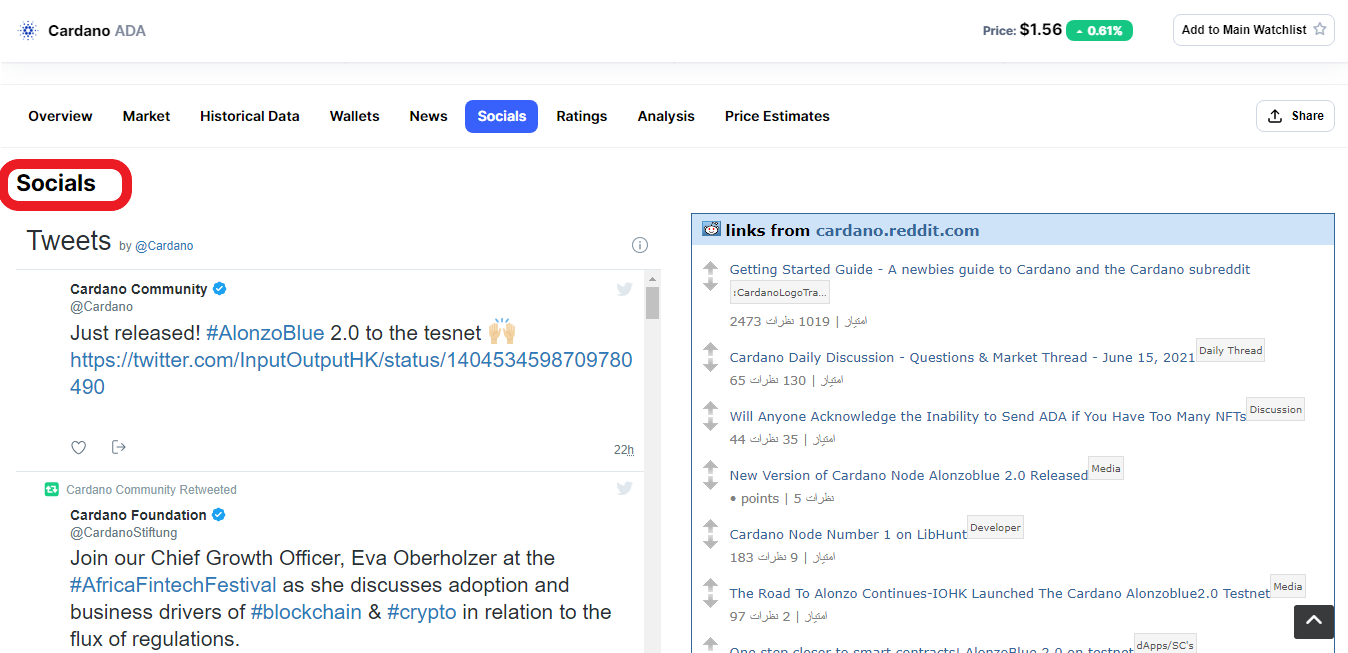Open New Version of Cardano Node post

point(909,476)
